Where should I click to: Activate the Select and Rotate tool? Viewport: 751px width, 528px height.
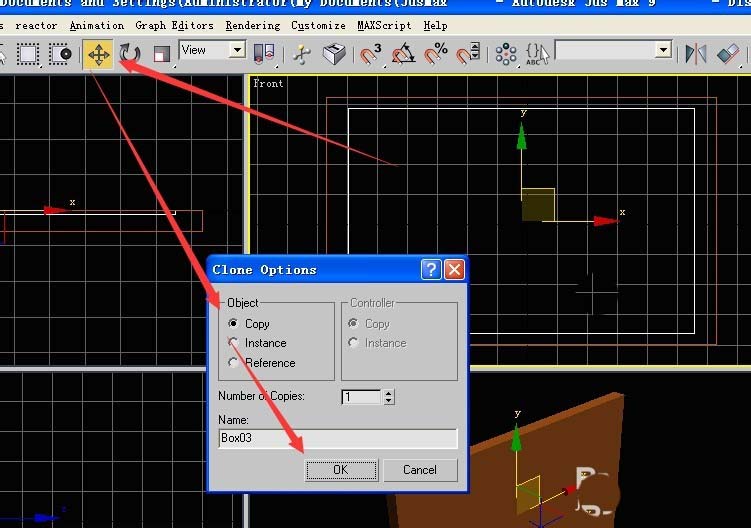pyautogui.click(x=129, y=54)
